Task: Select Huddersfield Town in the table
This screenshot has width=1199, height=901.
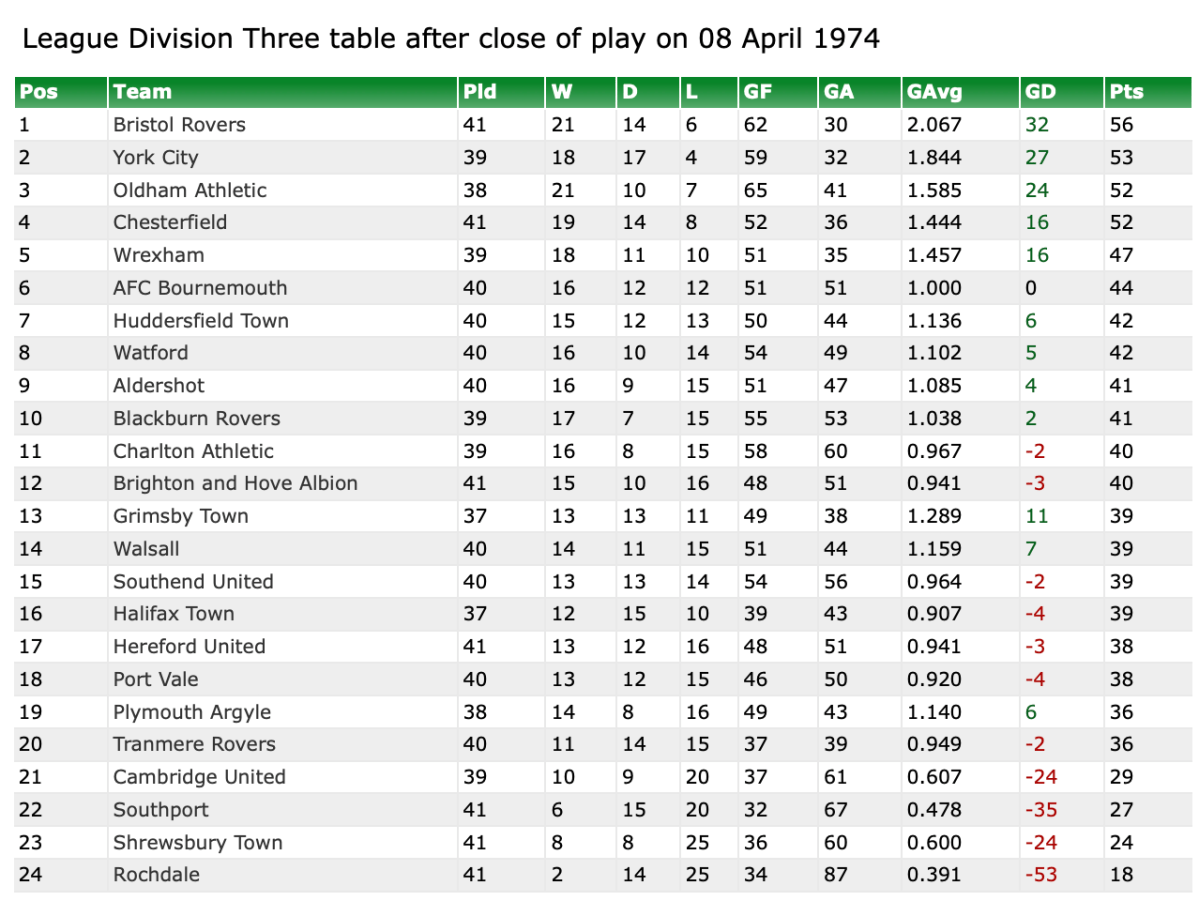Action: 201,321
